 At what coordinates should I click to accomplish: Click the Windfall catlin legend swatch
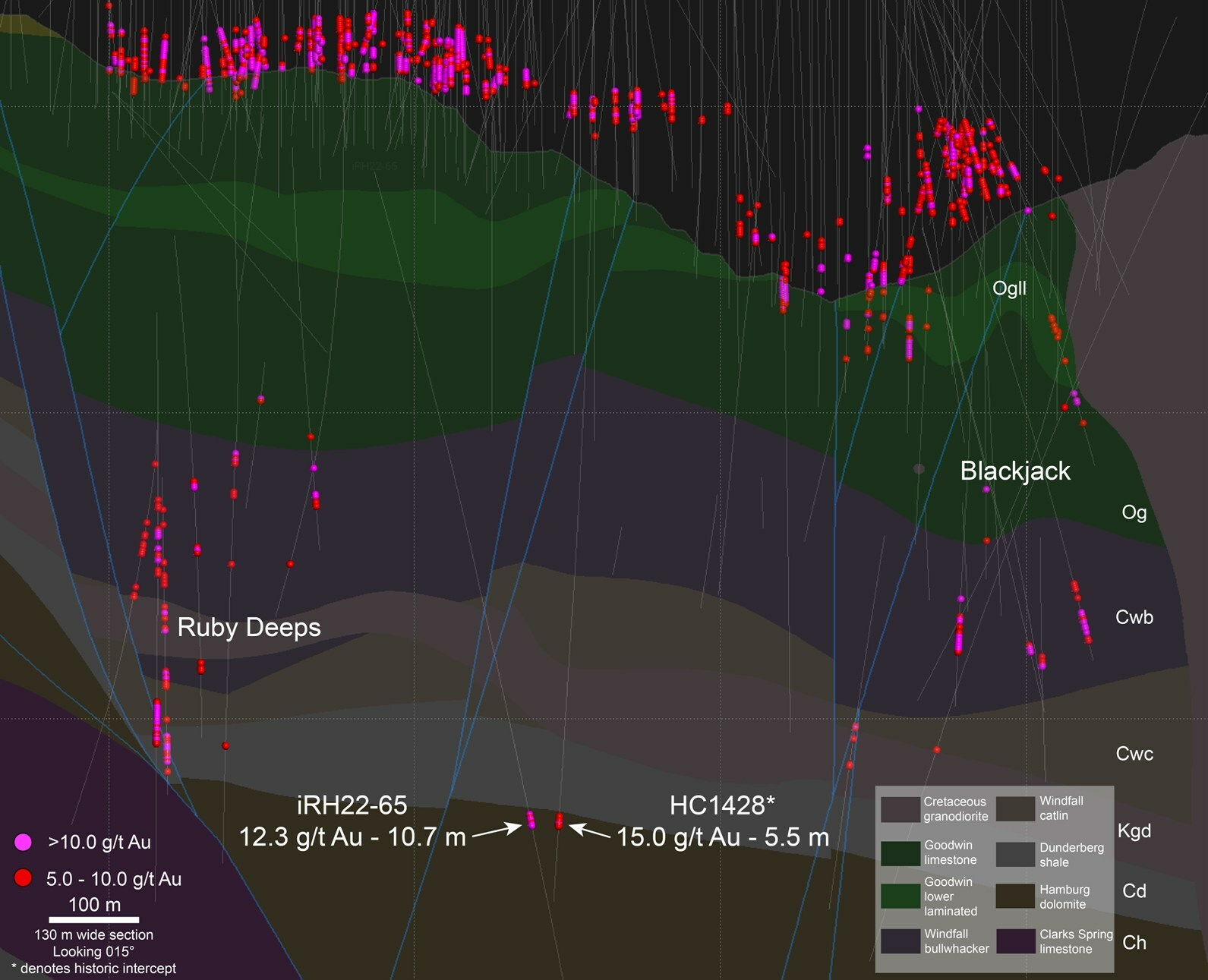(1016, 809)
